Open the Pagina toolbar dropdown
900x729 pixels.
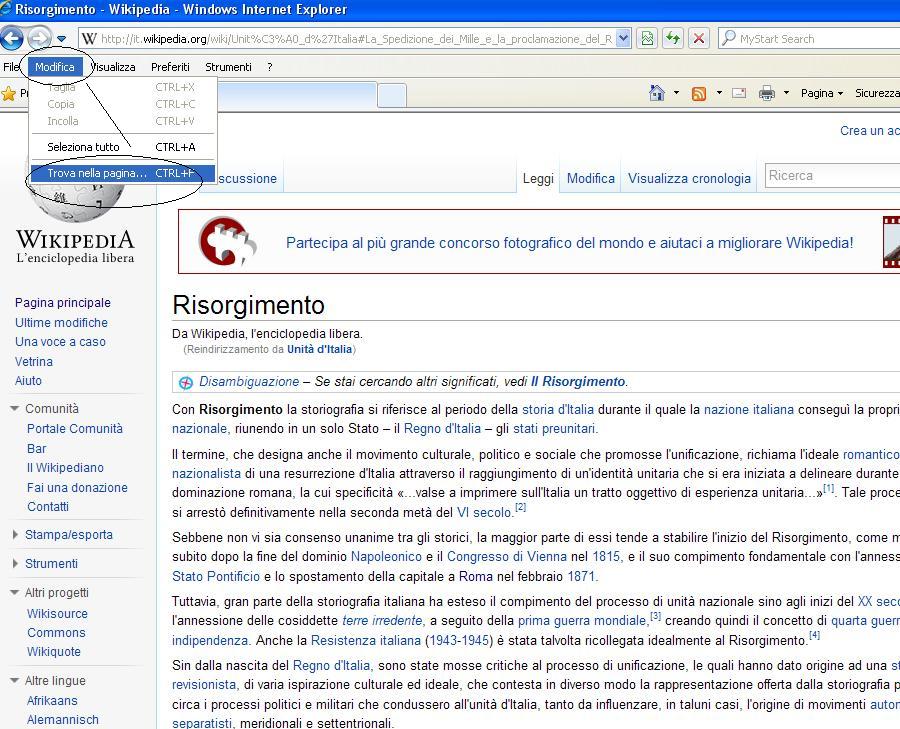click(822, 93)
